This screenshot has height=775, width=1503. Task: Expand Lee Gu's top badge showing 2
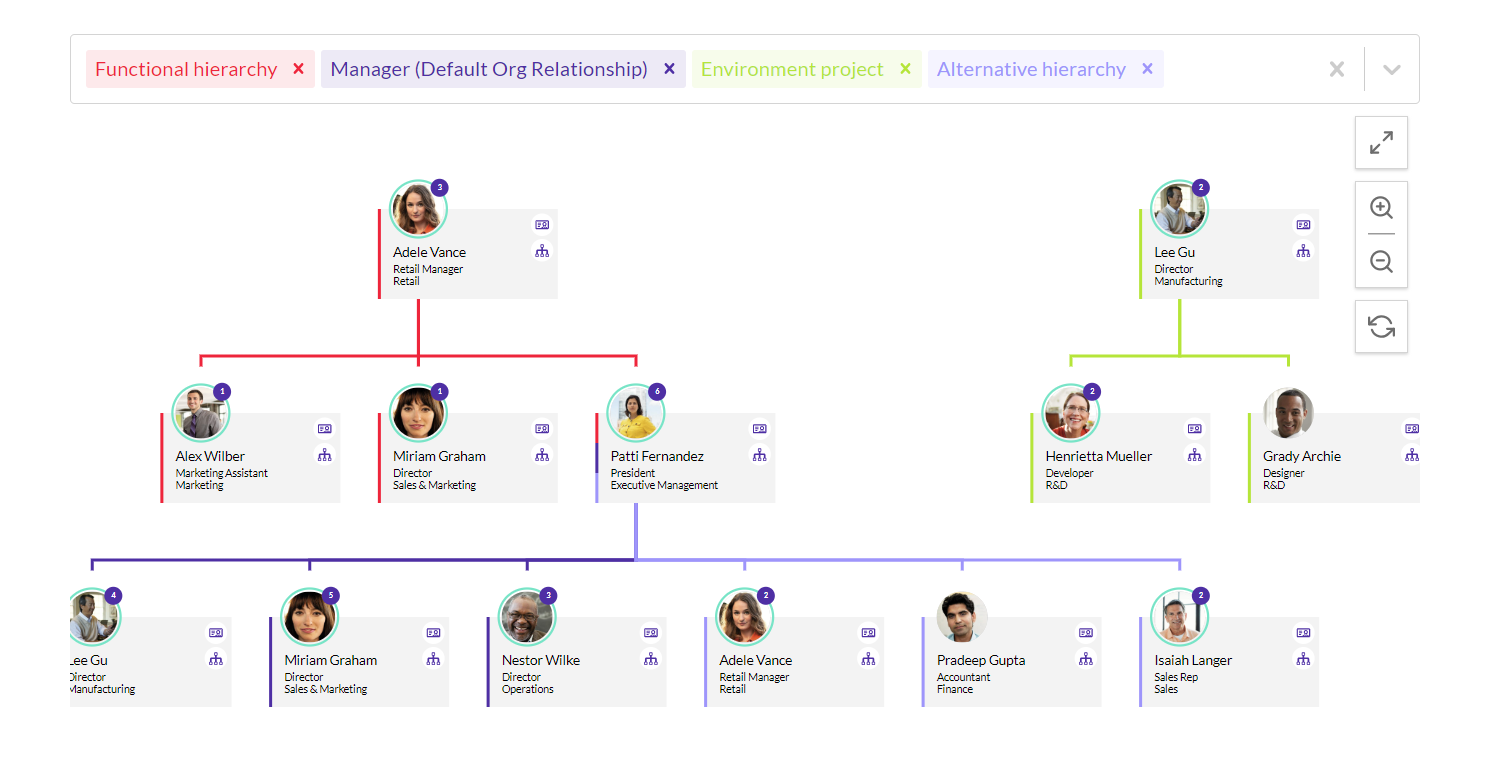[1201, 188]
